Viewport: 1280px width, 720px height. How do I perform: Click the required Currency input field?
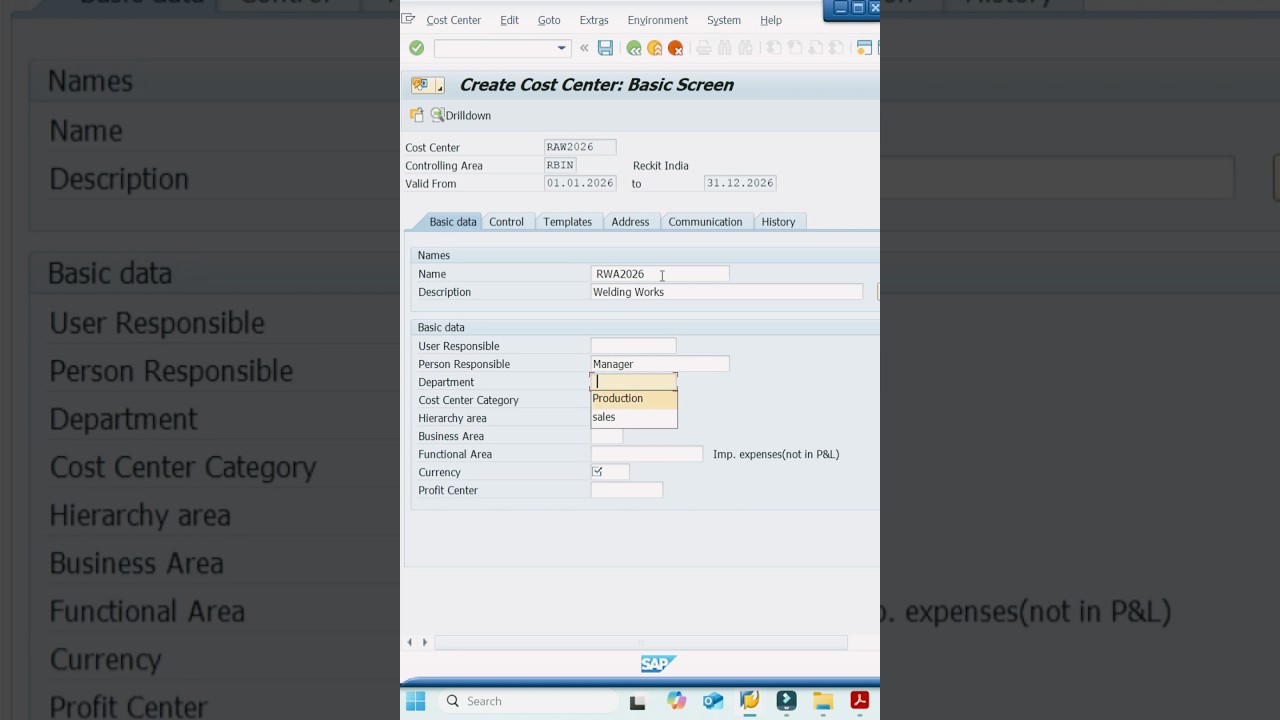(x=610, y=472)
